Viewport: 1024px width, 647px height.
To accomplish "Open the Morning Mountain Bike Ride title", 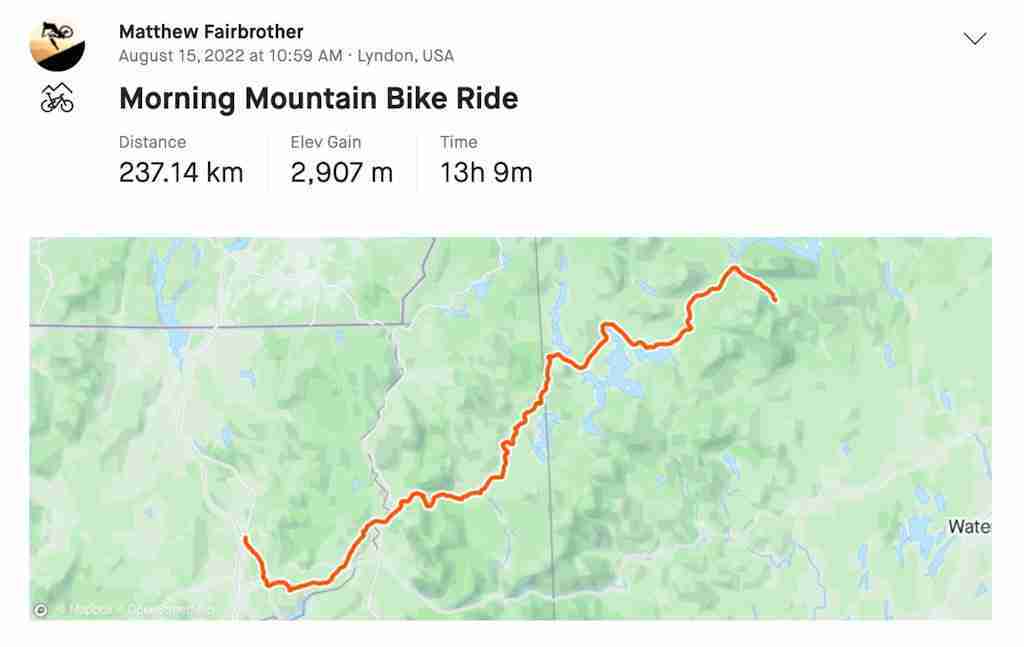I will click(319, 99).
